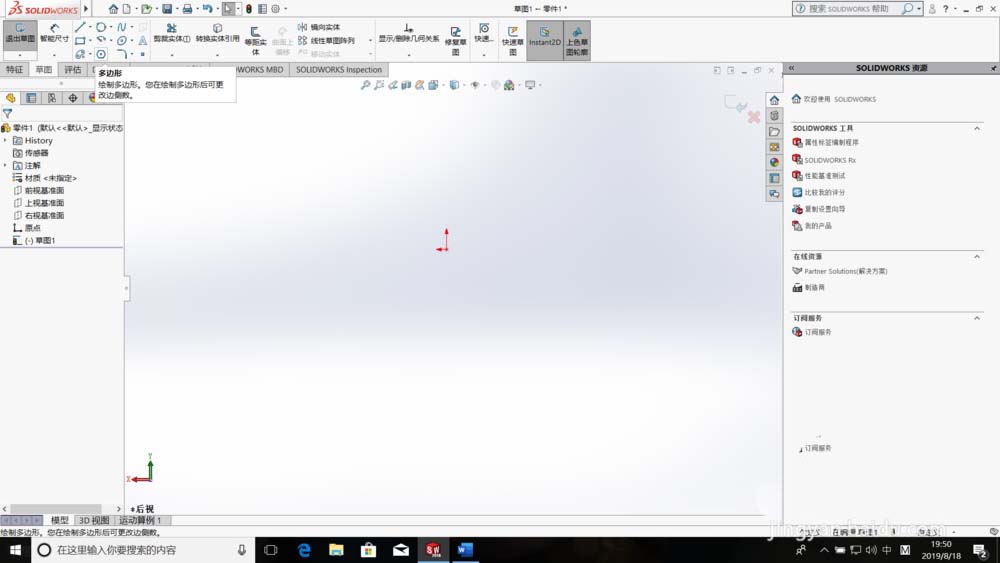Image resolution: width=1000 pixels, height=563 pixels.
Task: Open the Undo dropdown arrow
Action: point(217,9)
